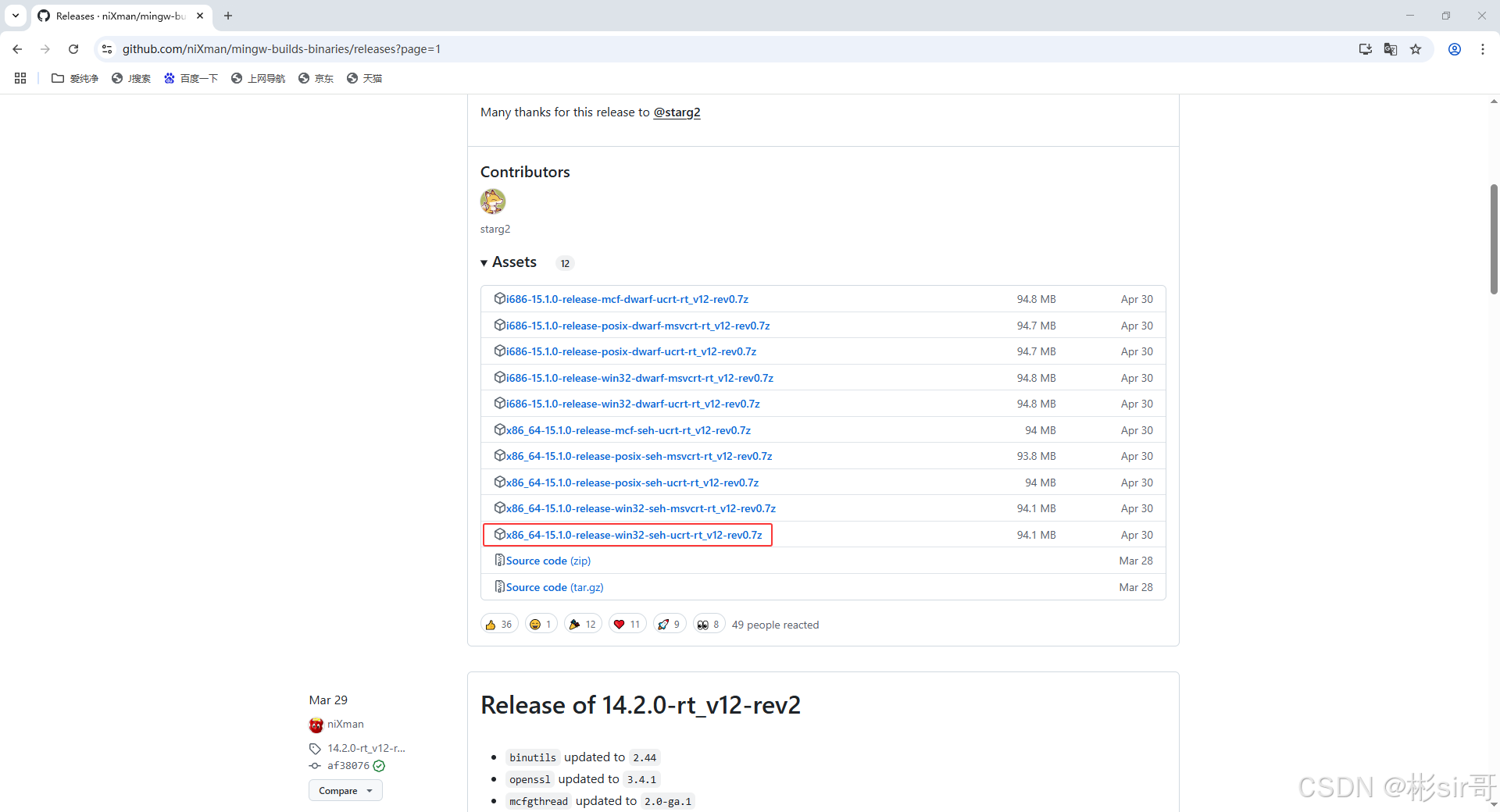The image size is (1500, 812).
Task: Open commit af38076 link
Action: 348,766
